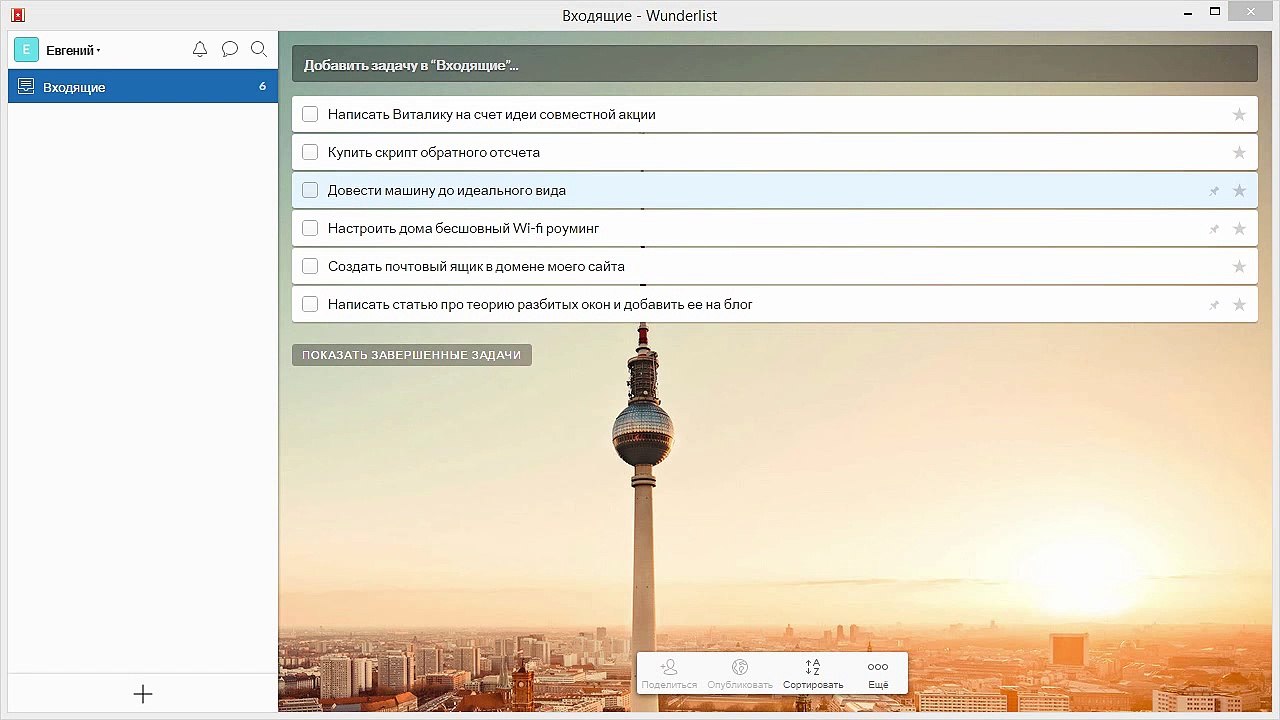The image size is (1280, 720).
Task: Open the Евгений account dropdown
Action: click(73, 50)
